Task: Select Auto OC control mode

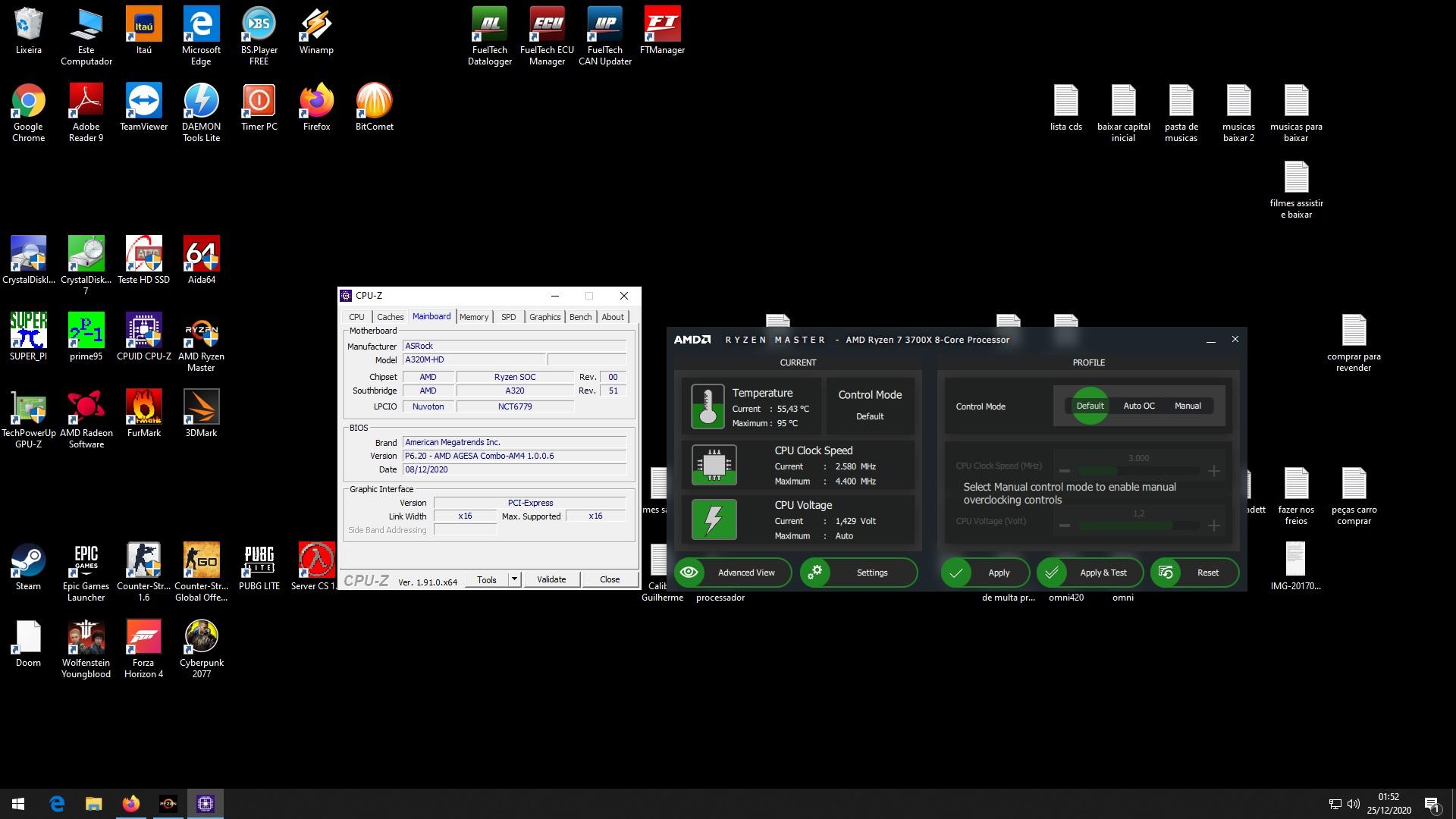Action: (1139, 406)
